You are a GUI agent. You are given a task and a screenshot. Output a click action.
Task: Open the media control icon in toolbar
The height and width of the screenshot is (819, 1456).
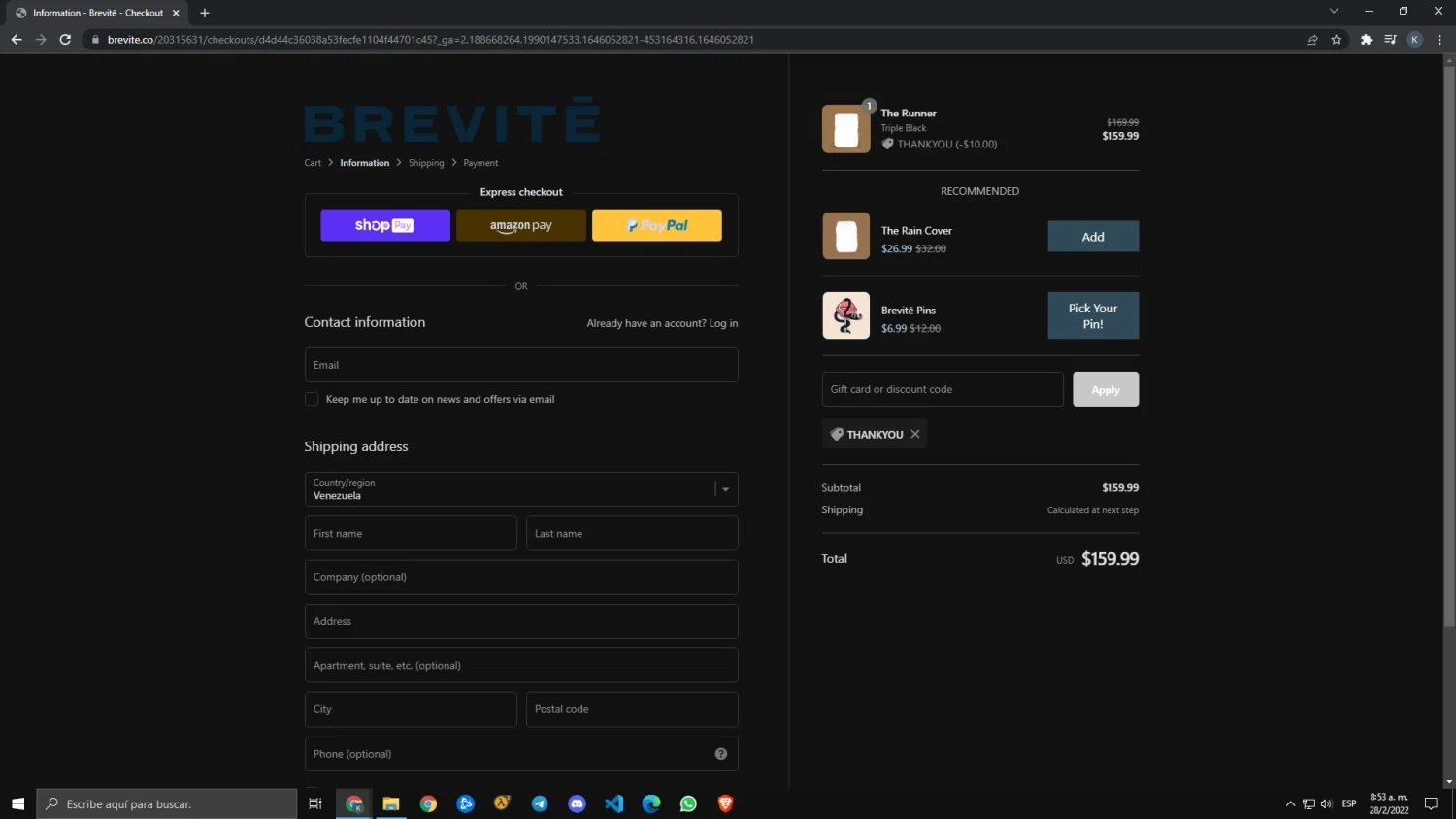click(1390, 40)
